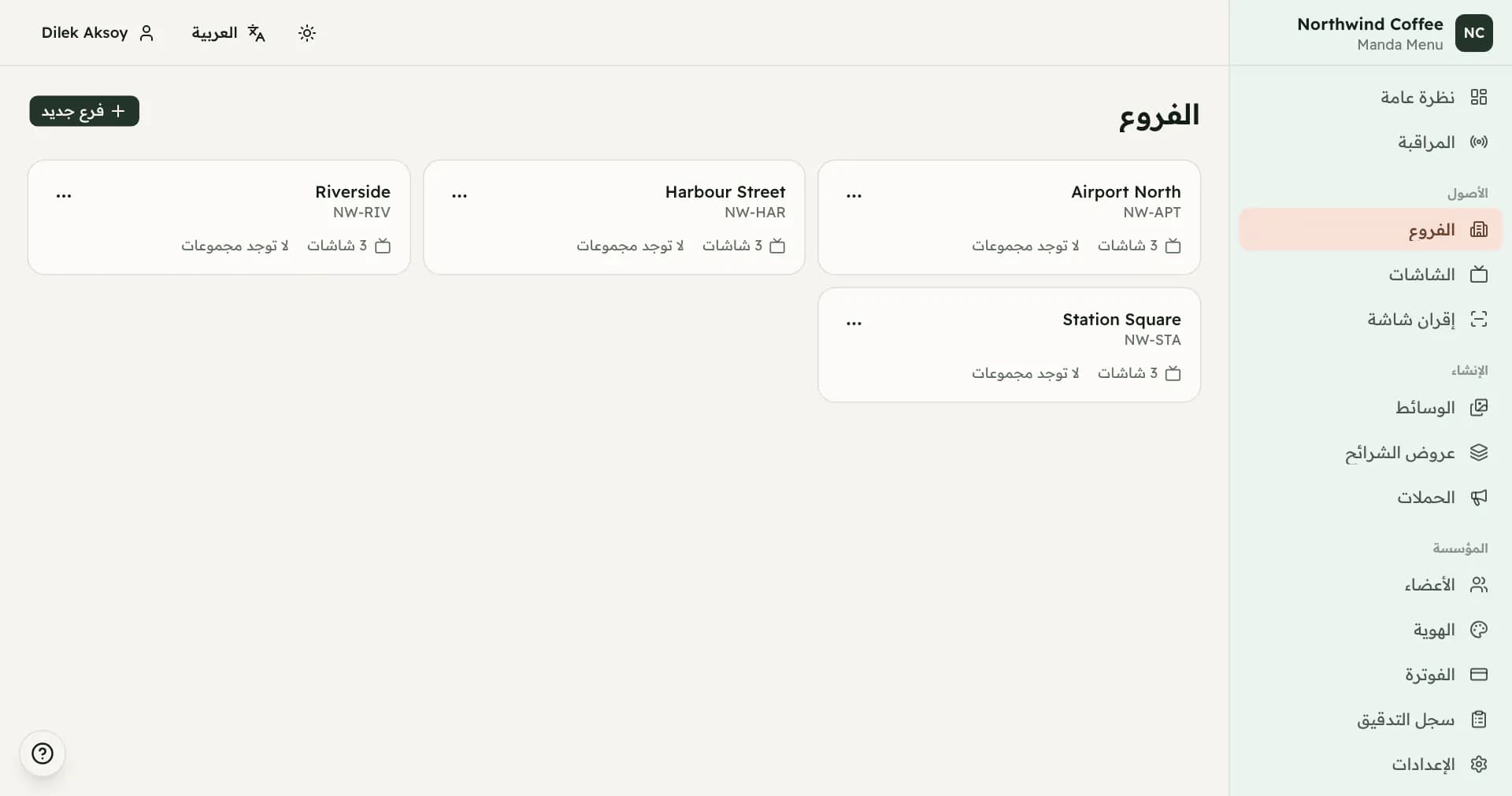Select الفروع branches in the sidebar
1512x796 pixels.
point(1370,230)
